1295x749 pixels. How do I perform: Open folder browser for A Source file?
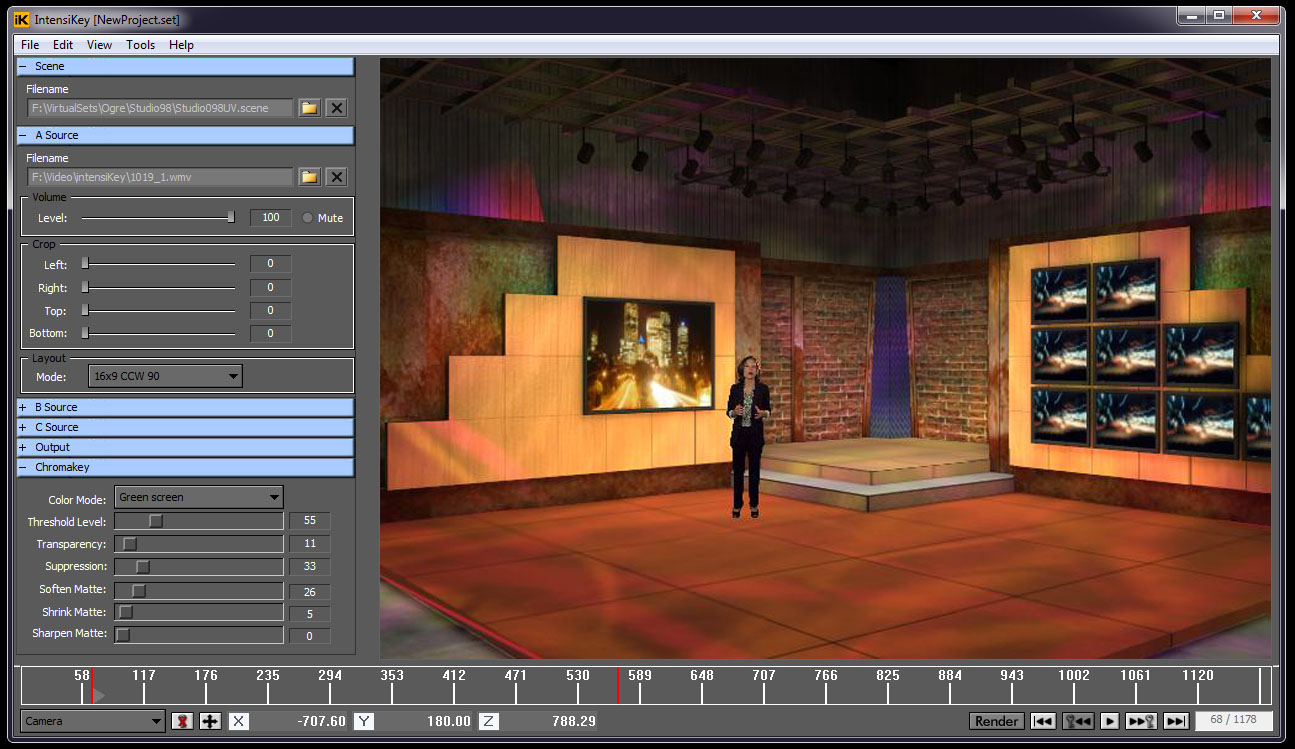[309, 177]
